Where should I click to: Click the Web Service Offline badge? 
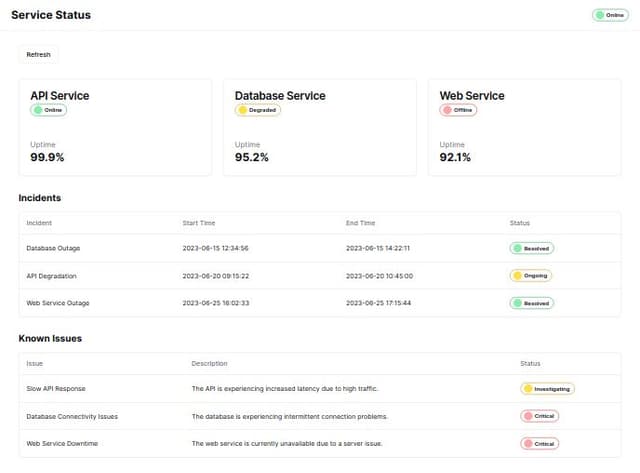point(458,110)
